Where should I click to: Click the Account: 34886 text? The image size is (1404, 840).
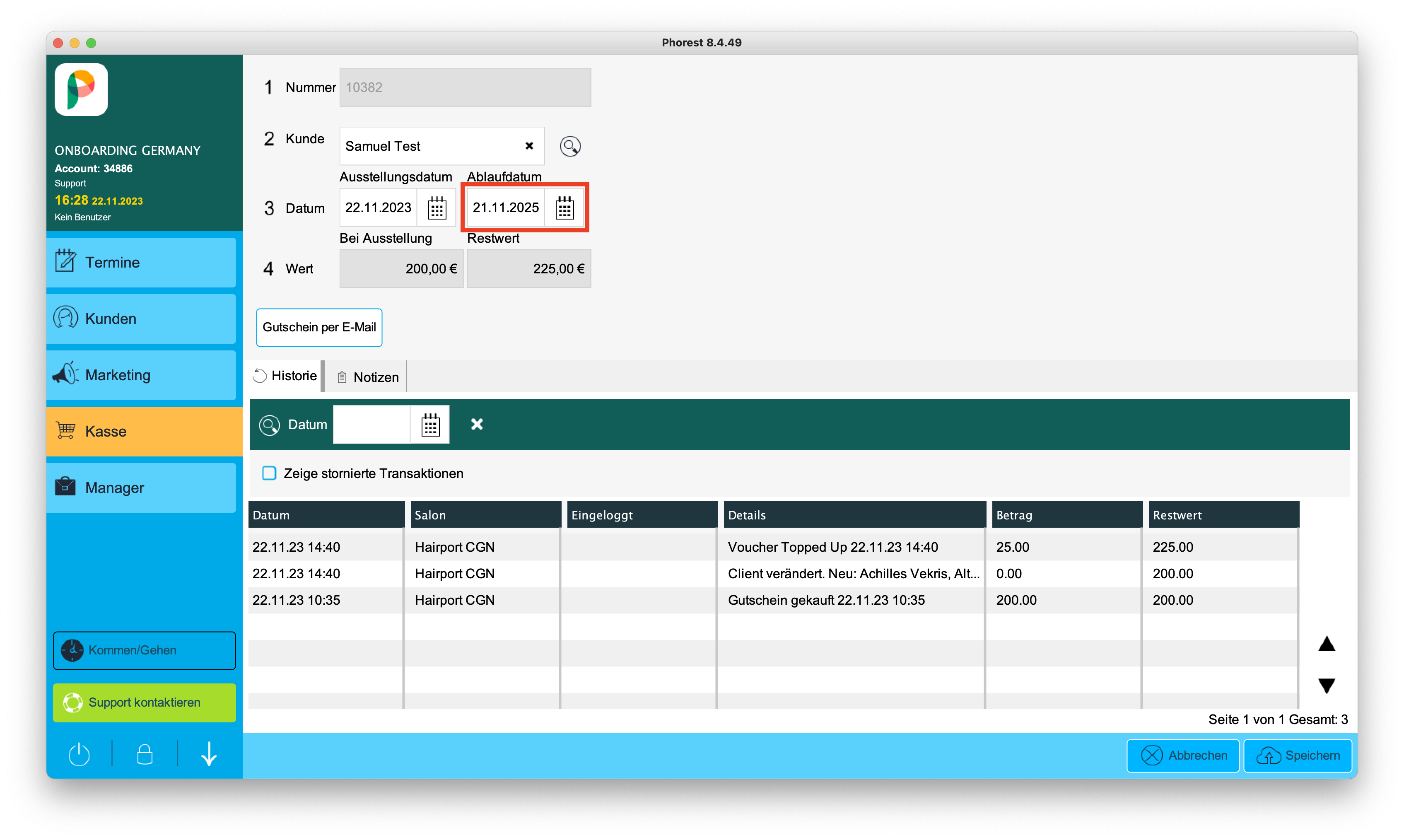[x=93, y=169]
